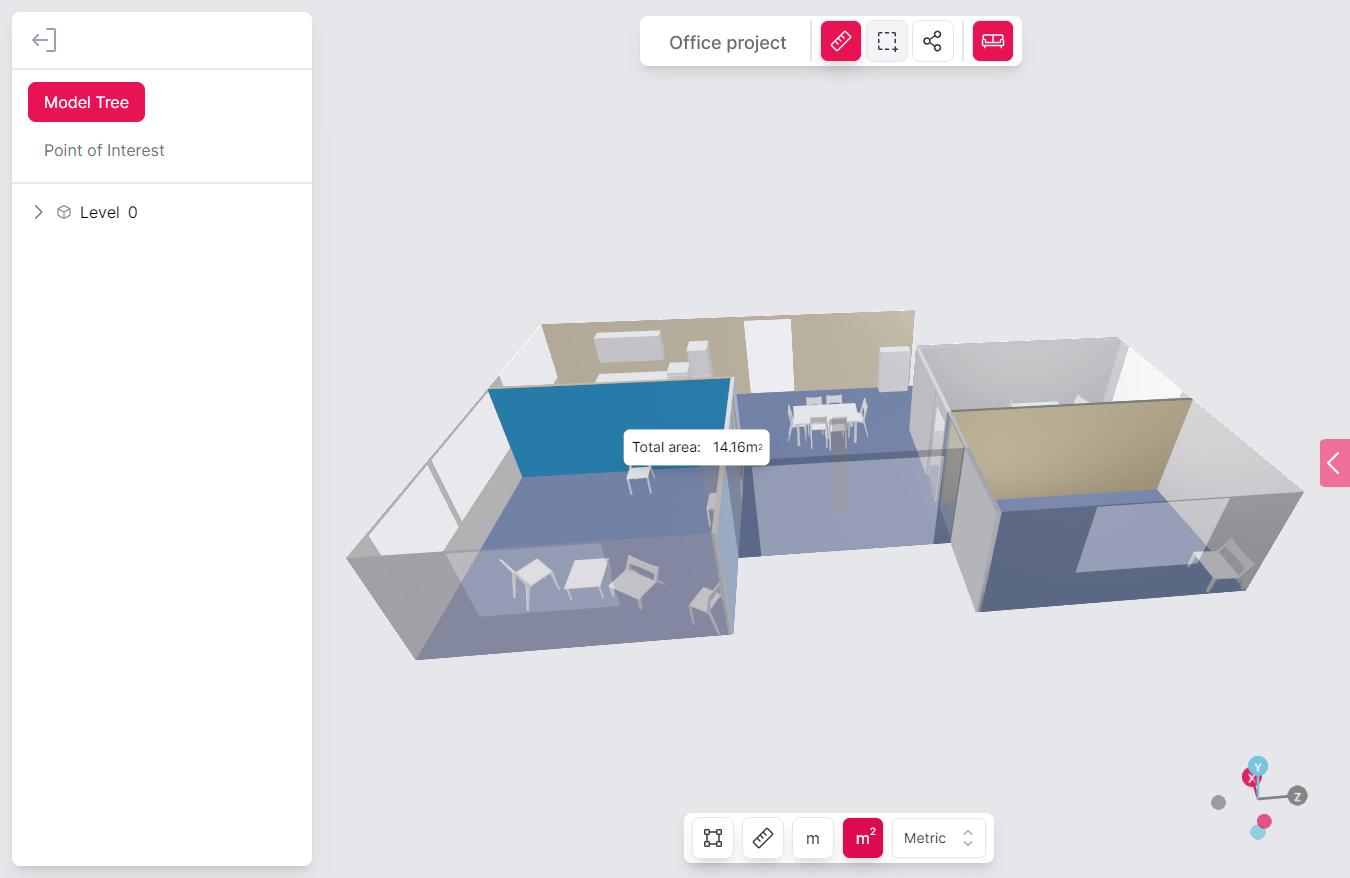Click the Office project title
The height and width of the screenshot is (878, 1350).
pyautogui.click(x=727, y=42)
